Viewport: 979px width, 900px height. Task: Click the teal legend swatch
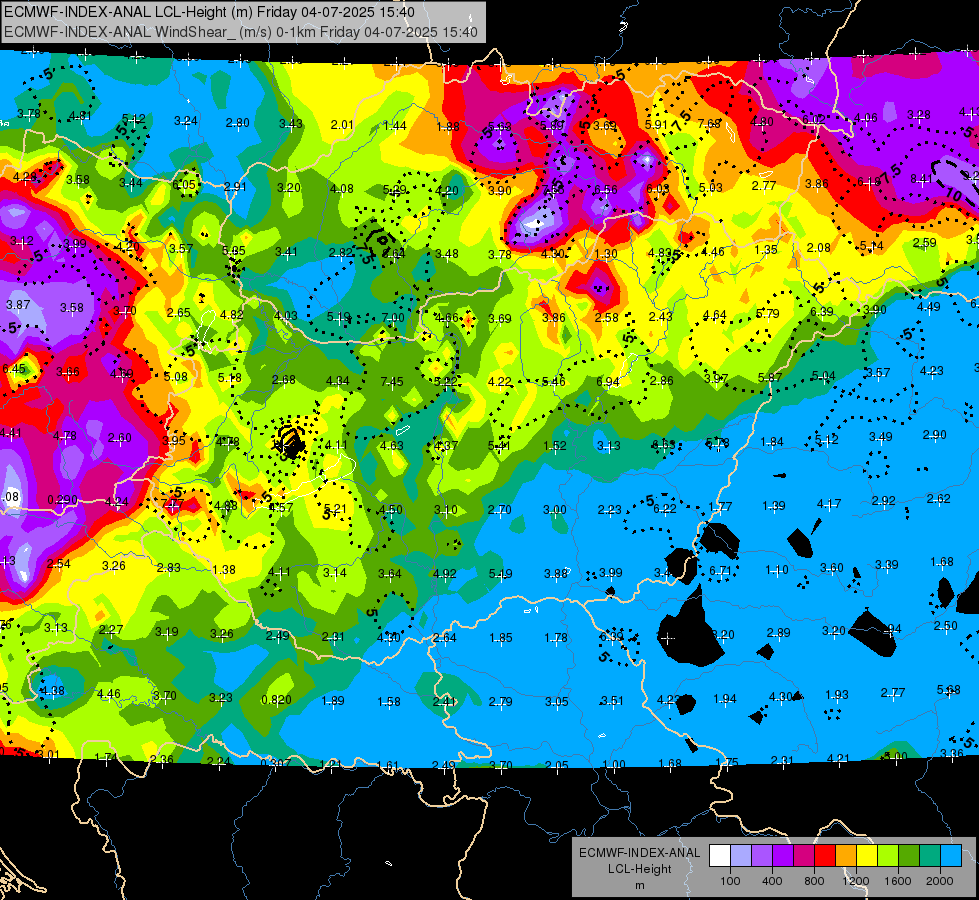pos(930,856)
